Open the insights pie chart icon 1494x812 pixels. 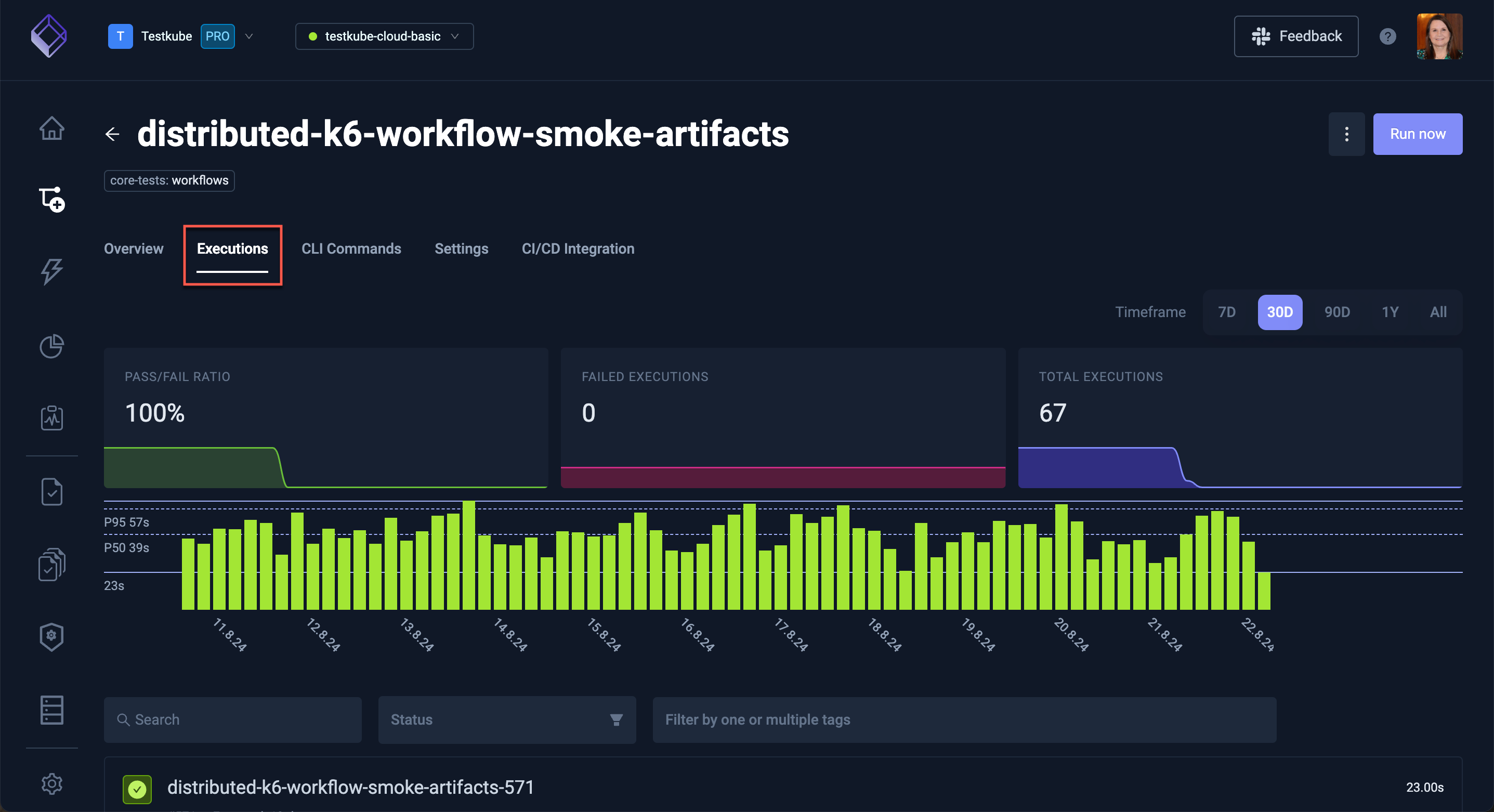pyautogui.click(x=51, y=346)
